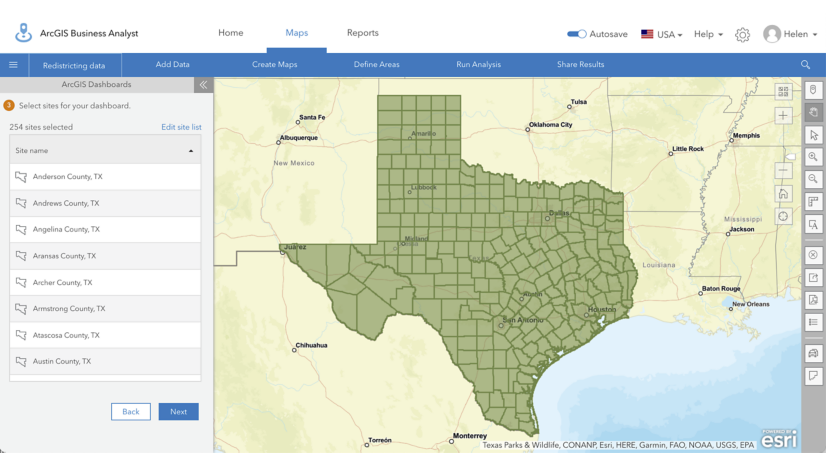This screenshot has height=465, width=826.
Task: Click the clear (circled X) tool
Action: pos(813,255)
